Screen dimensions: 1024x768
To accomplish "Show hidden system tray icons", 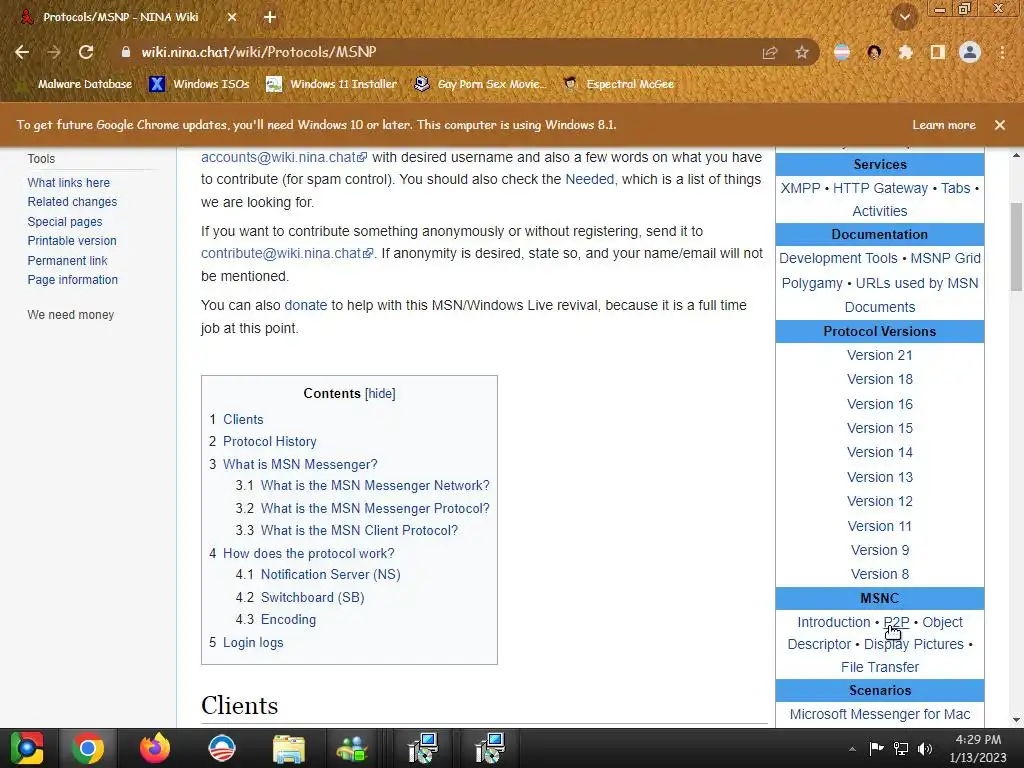I will pyautogui.click(x=852, y=749).
